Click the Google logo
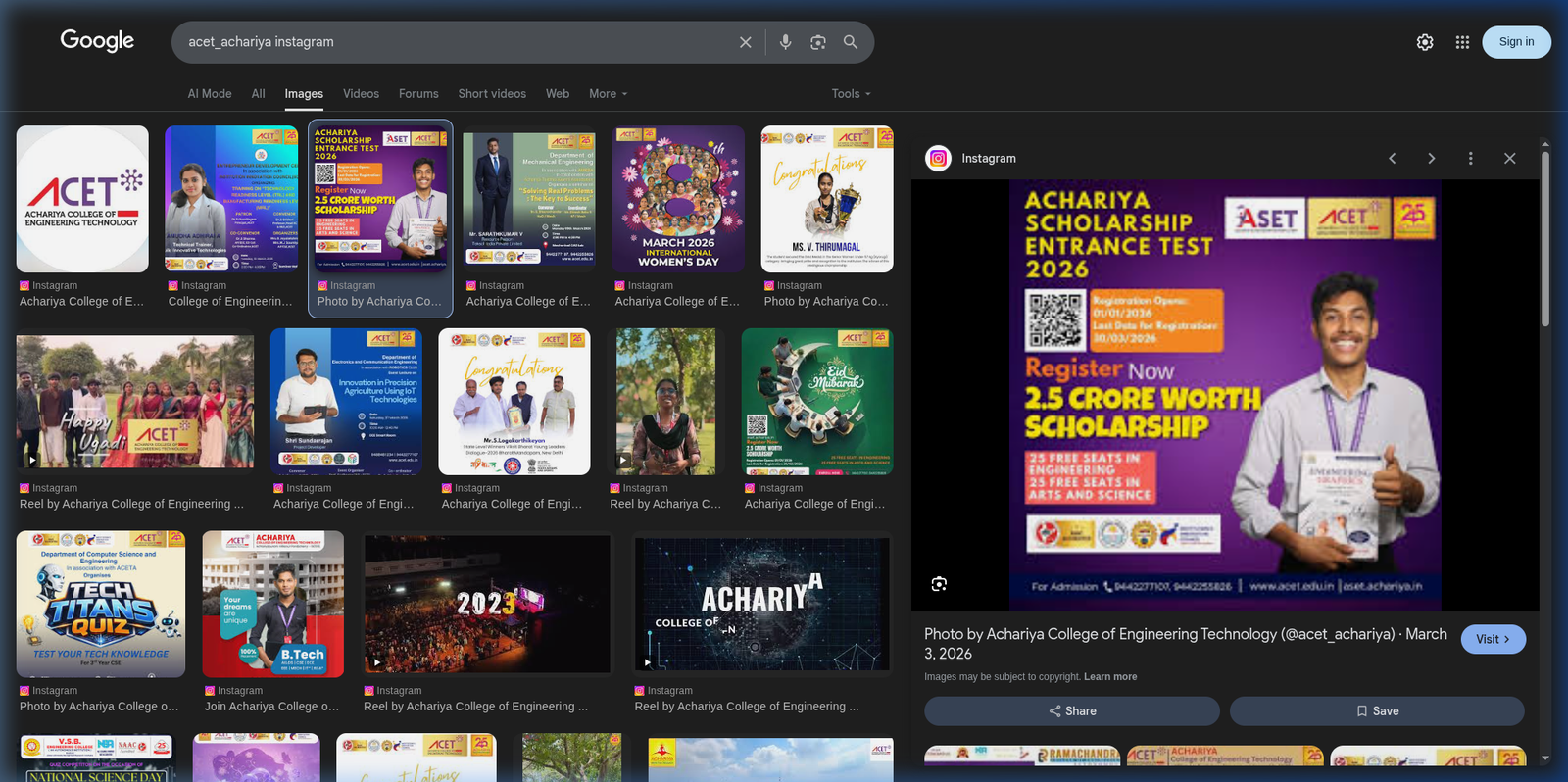 97,40
